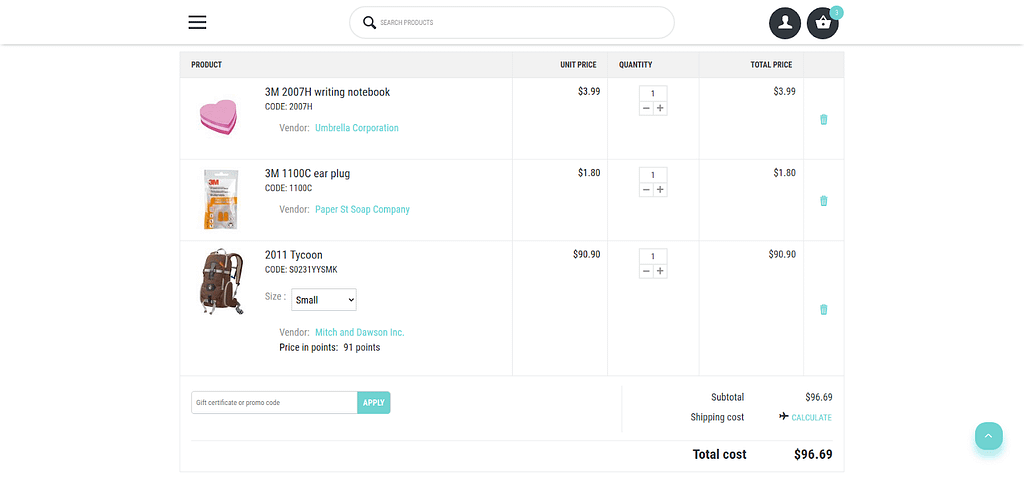Click the Calculate shipping cost link

(811, 418)
